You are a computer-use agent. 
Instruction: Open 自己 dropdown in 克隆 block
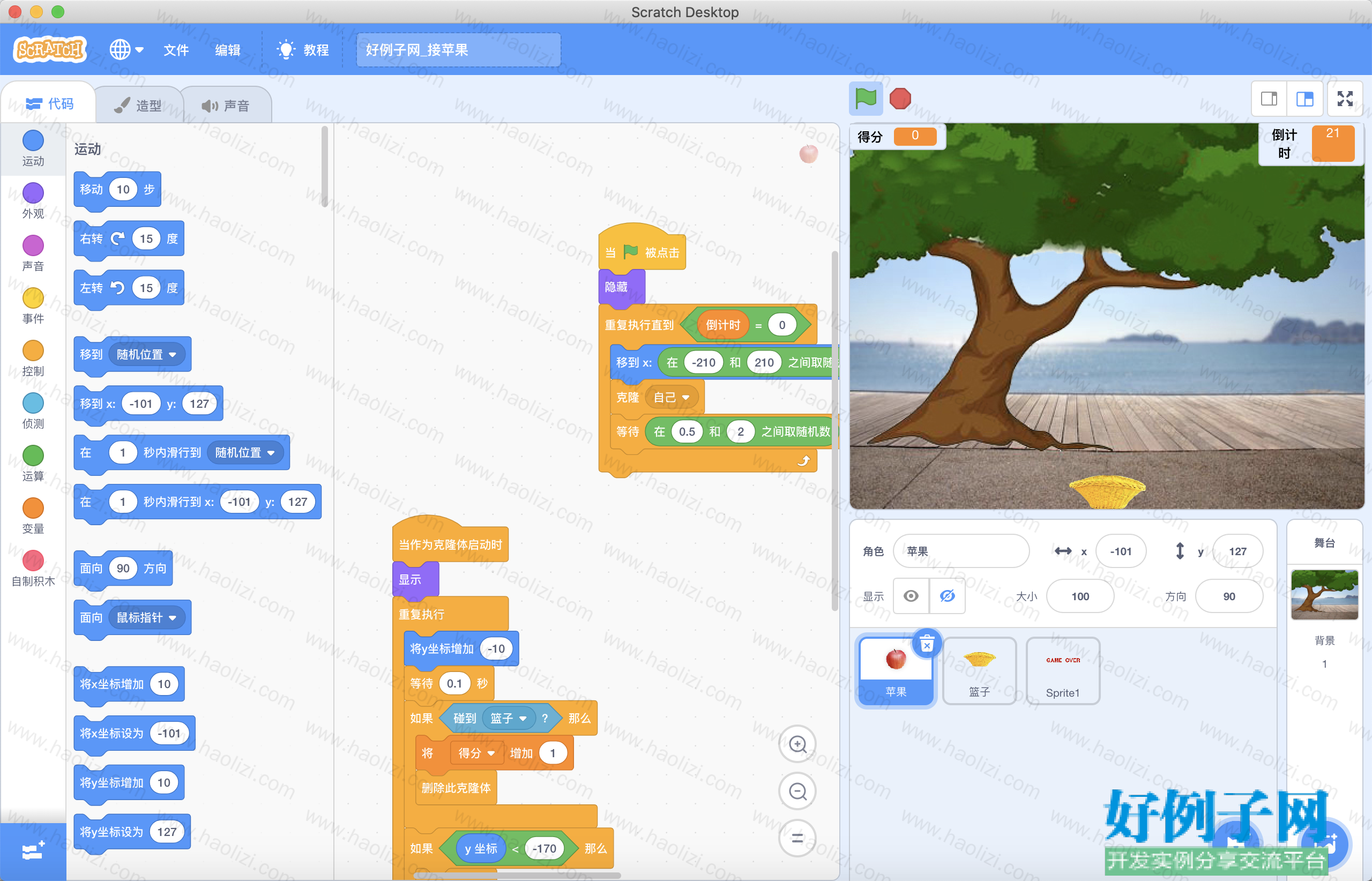pos(672,397)
